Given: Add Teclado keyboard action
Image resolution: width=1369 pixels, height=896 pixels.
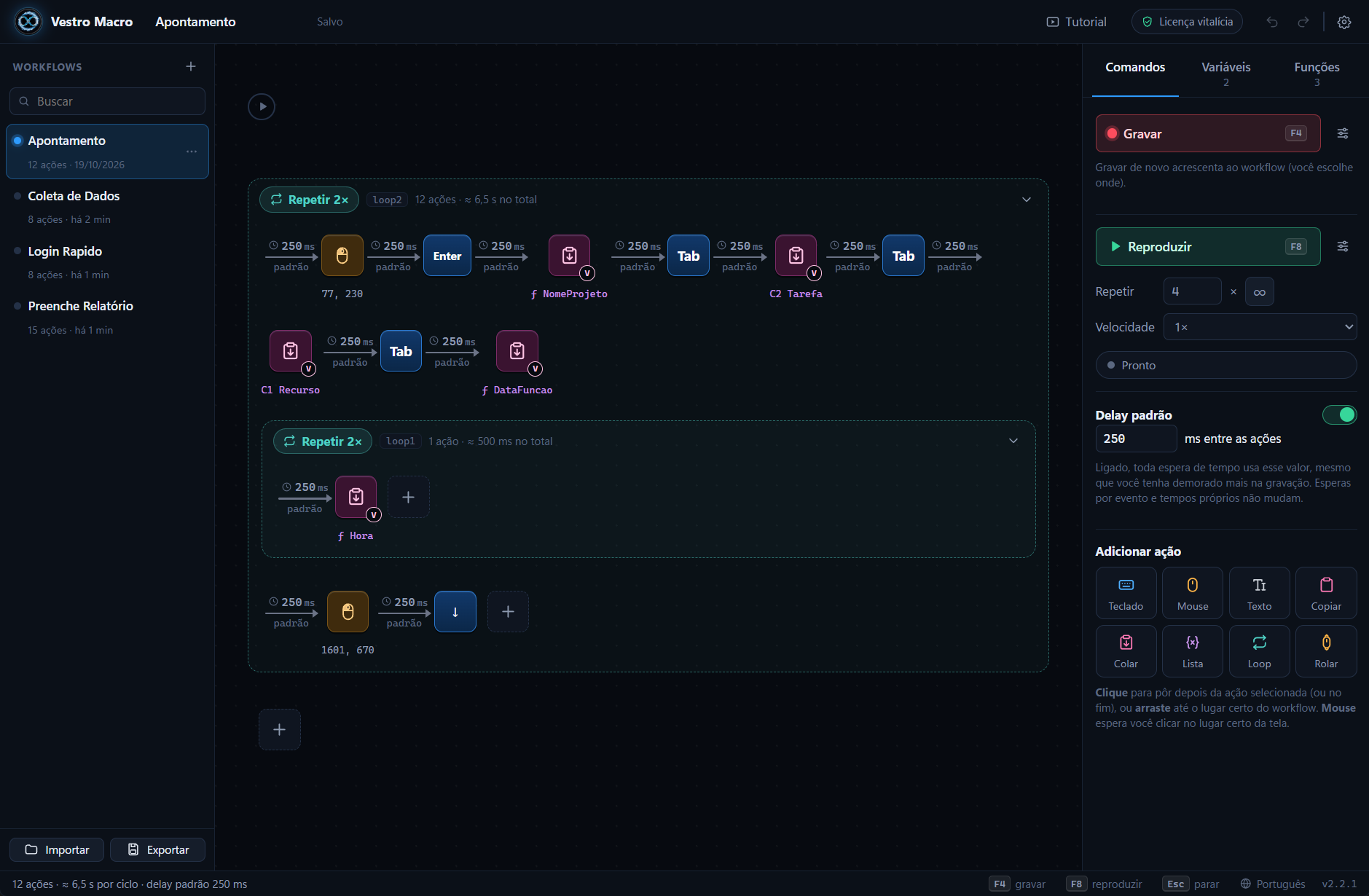Looking at the screenshot, I should [1126, 593].
